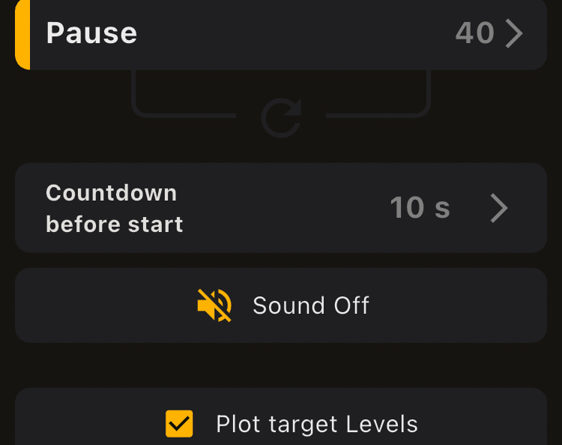562x445 pixels.
Task: Click the loop bracket line left of repeat icon
Action: tap(185, 115)
